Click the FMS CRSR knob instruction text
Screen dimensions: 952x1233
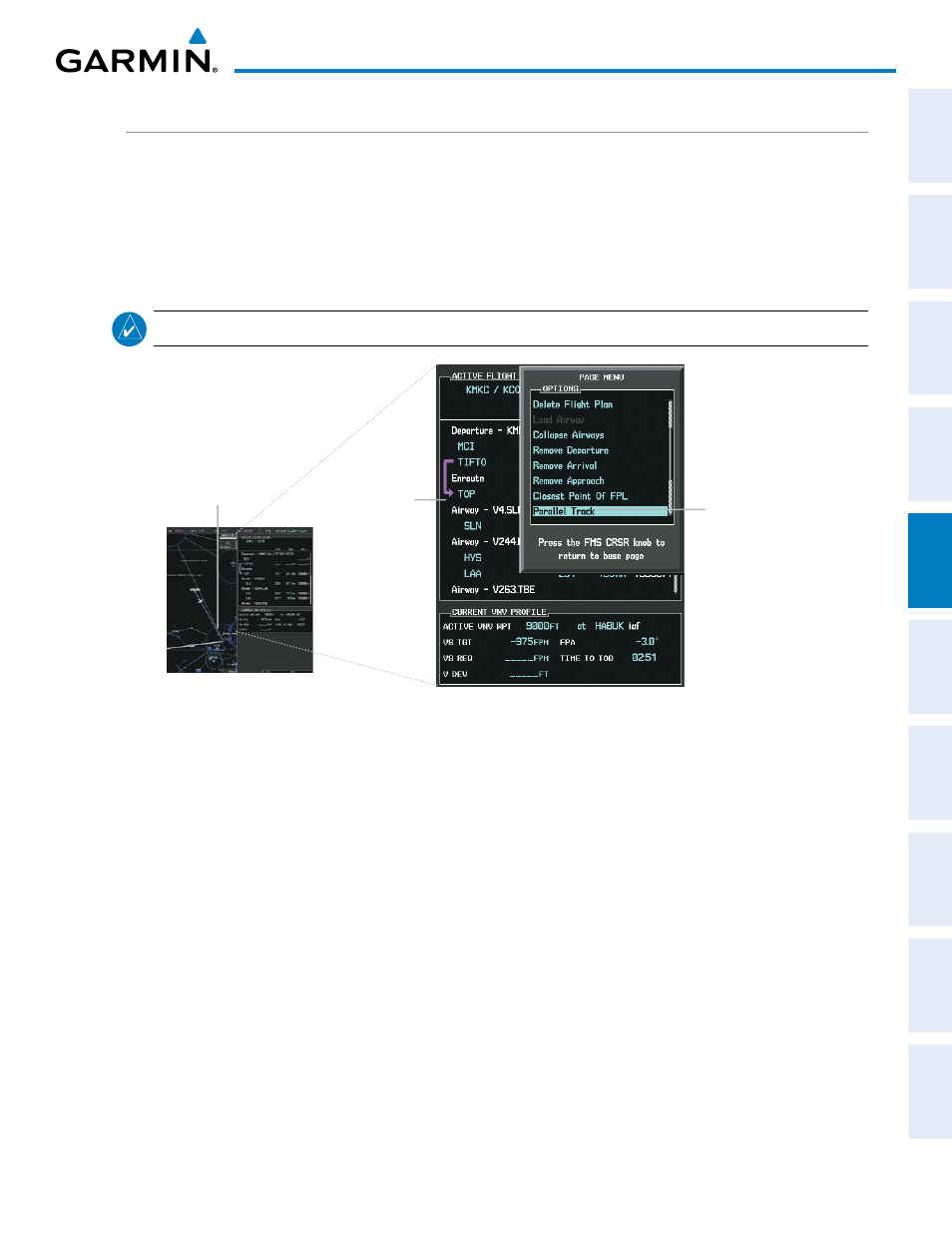pos(601,549)
